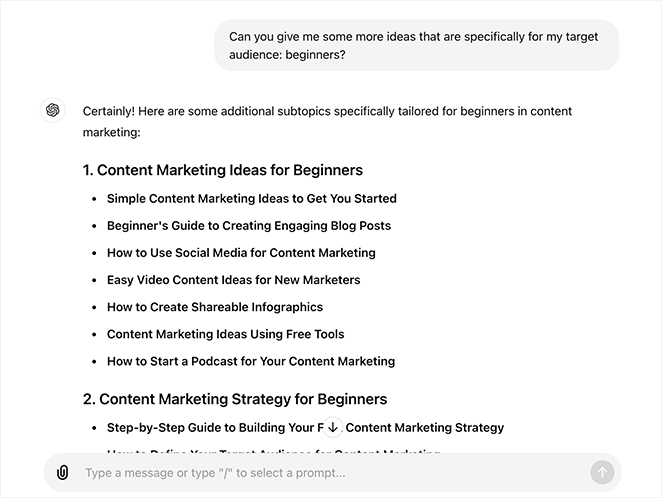Image resolution: width=662 pixels, height=498 pixels.
Task: Click the "Step-by-Step Guide to Building" list item
Action: 210,427
